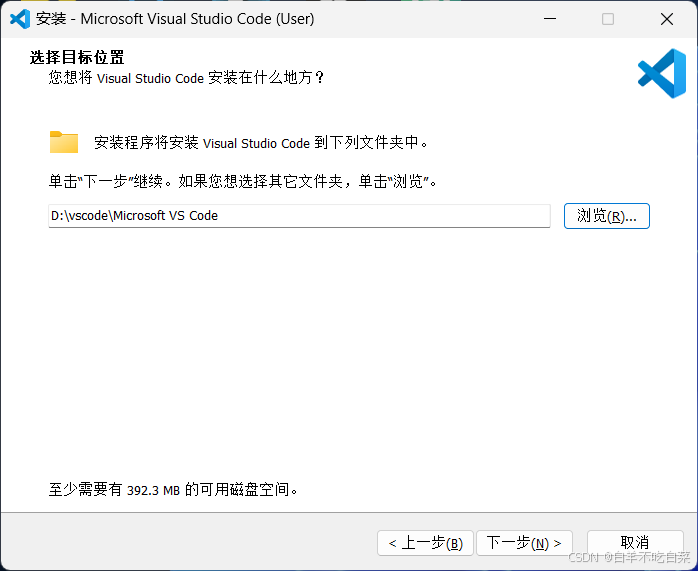Click window title 安装 - Microsoft Visual Studio Code (User)
This screenshot has width=698, height=571.
click(x=175, y=19)
